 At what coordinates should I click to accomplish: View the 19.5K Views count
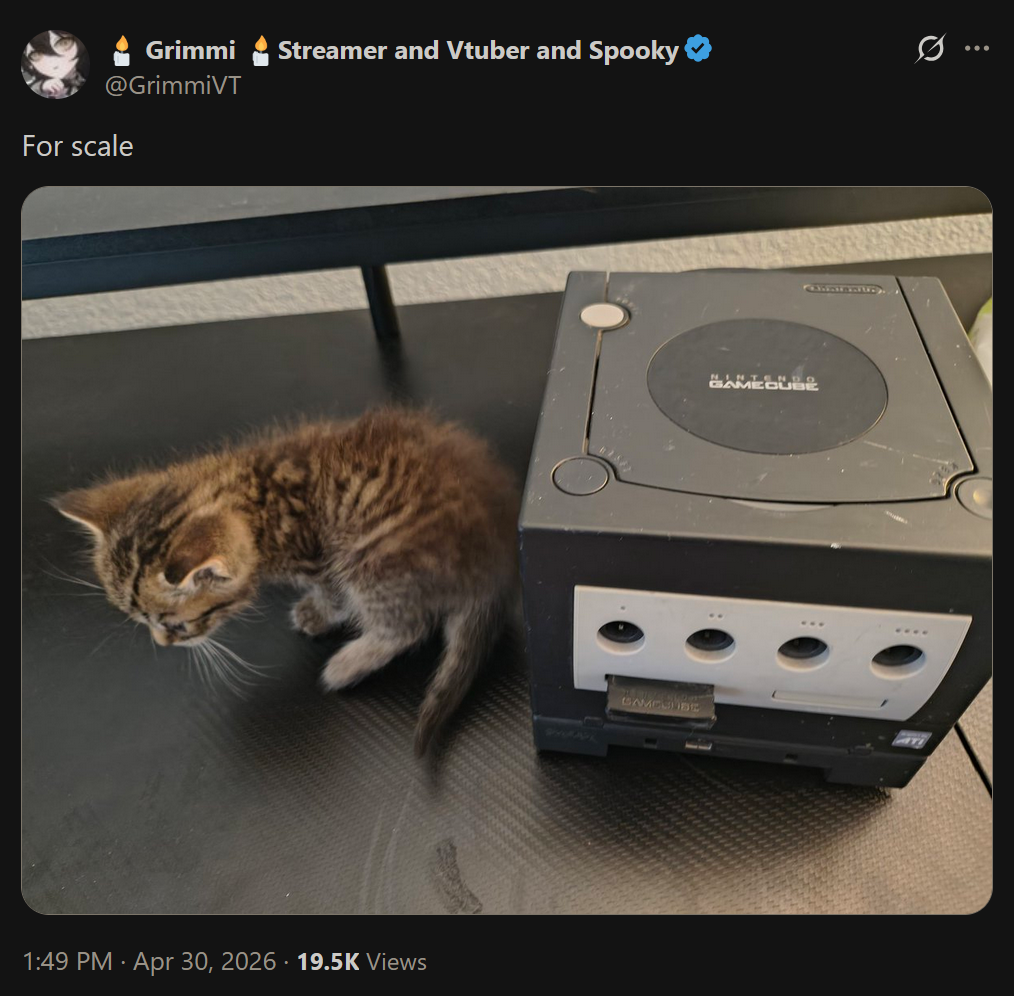[361, 962]
